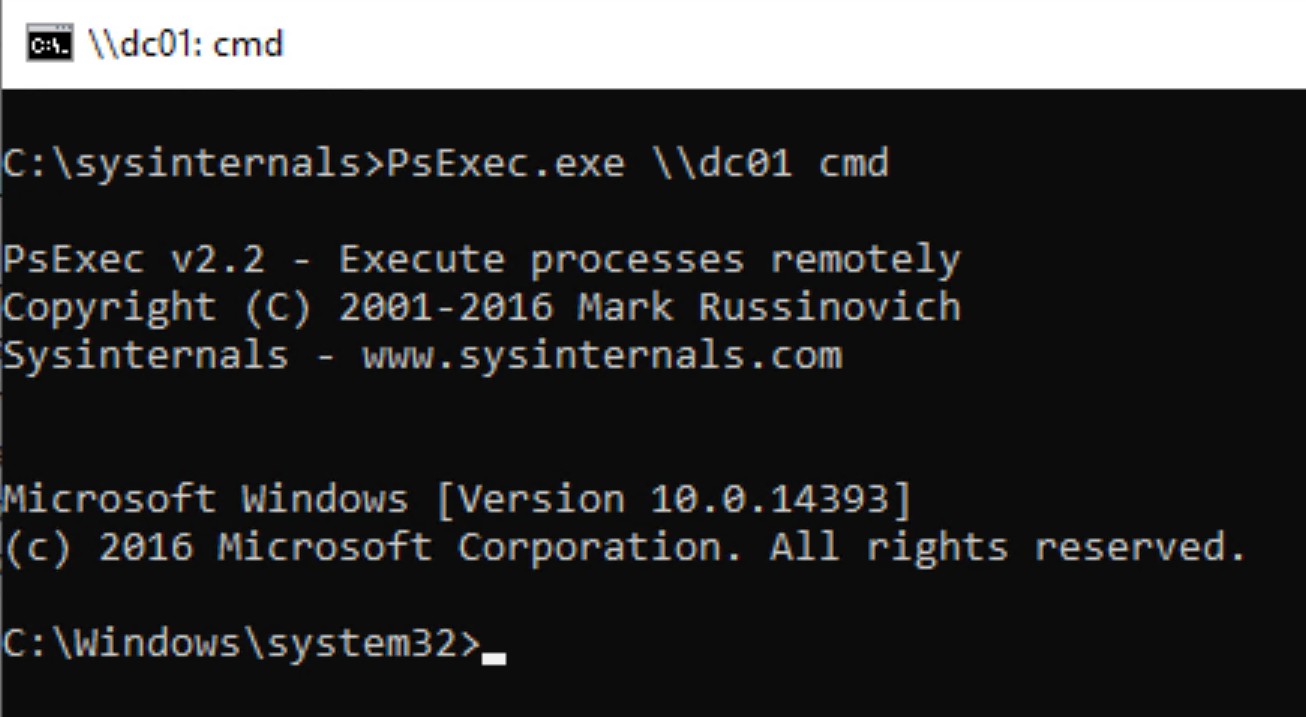
Task: Click the "[Version 10.0.14393]" text
Action: click(x=673, y=498)
